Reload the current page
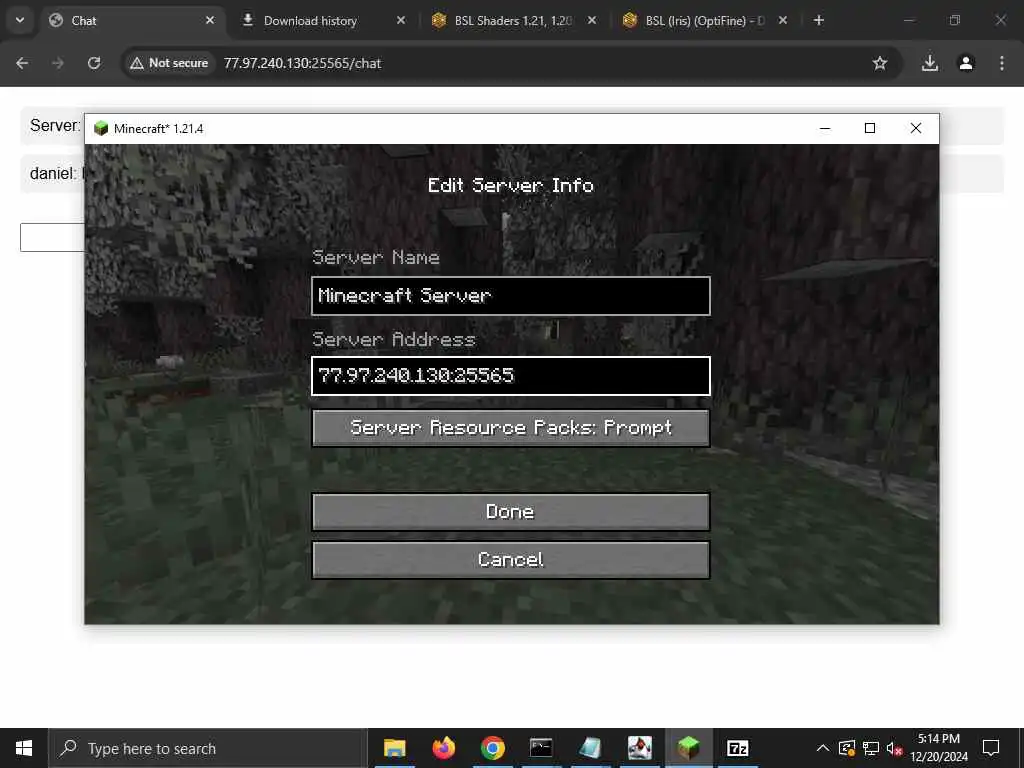This screenshot has width=1024, height=768. [x=94, y=63]
